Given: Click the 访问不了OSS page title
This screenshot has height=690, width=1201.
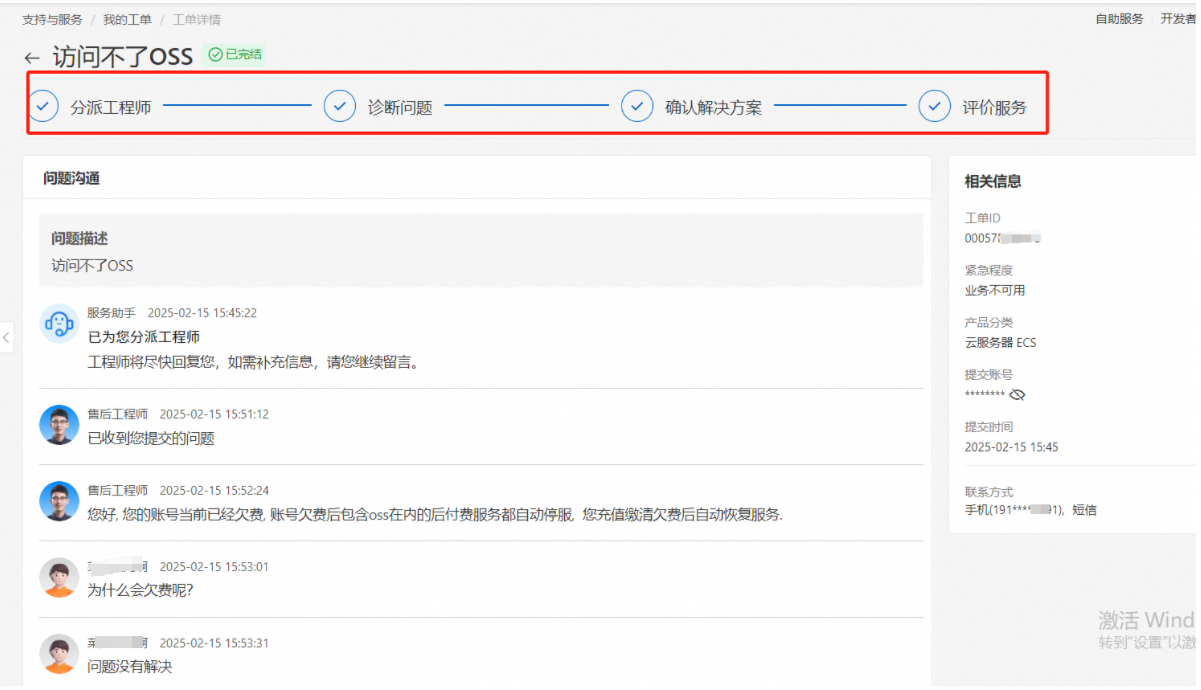Looking at the screenshot, I should tap(122, 57).
